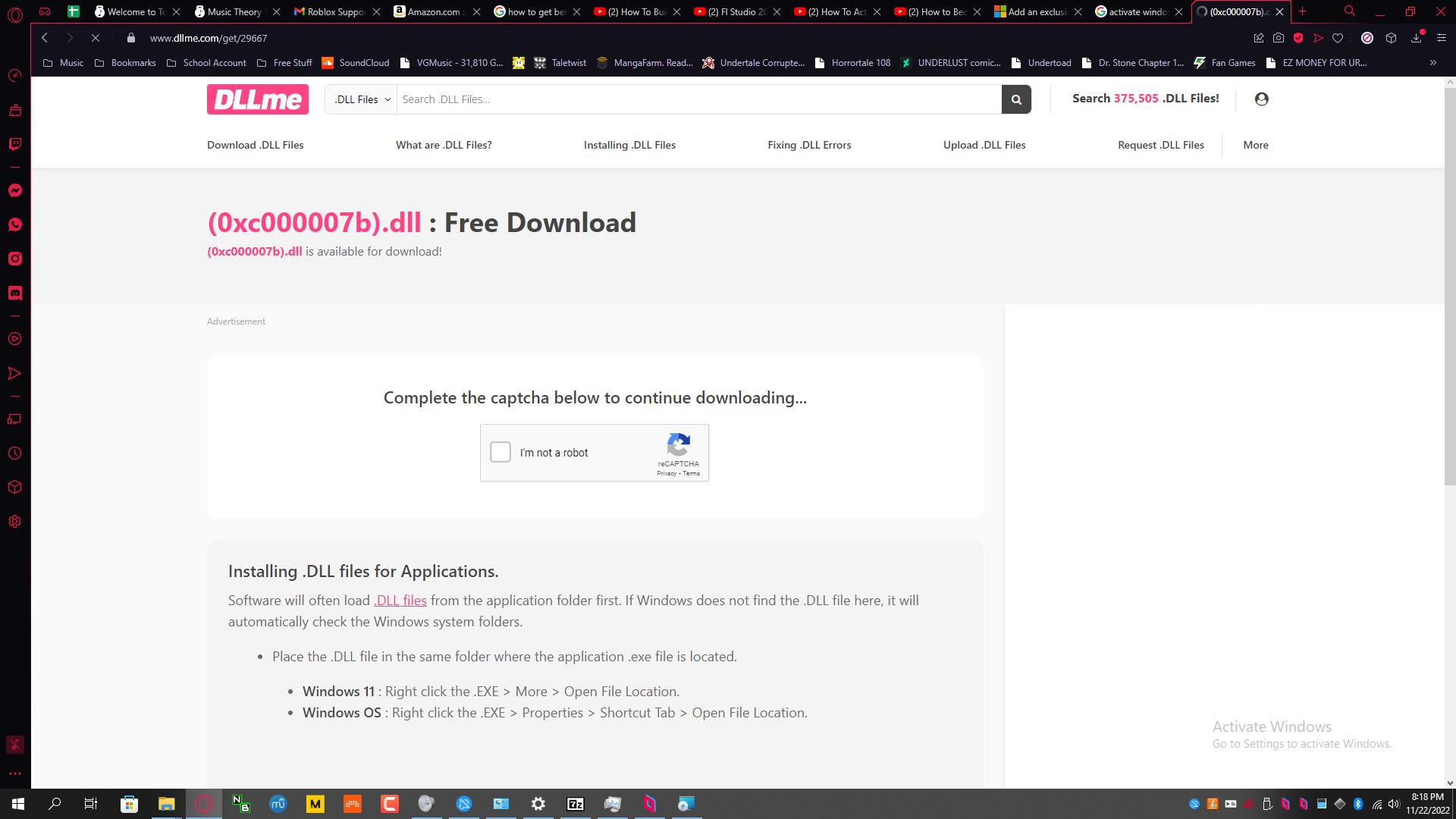Viewport: 1456px width, 819px height.
Task: Open the sidebar settings gear icon
Action: [x=14, y=522]
